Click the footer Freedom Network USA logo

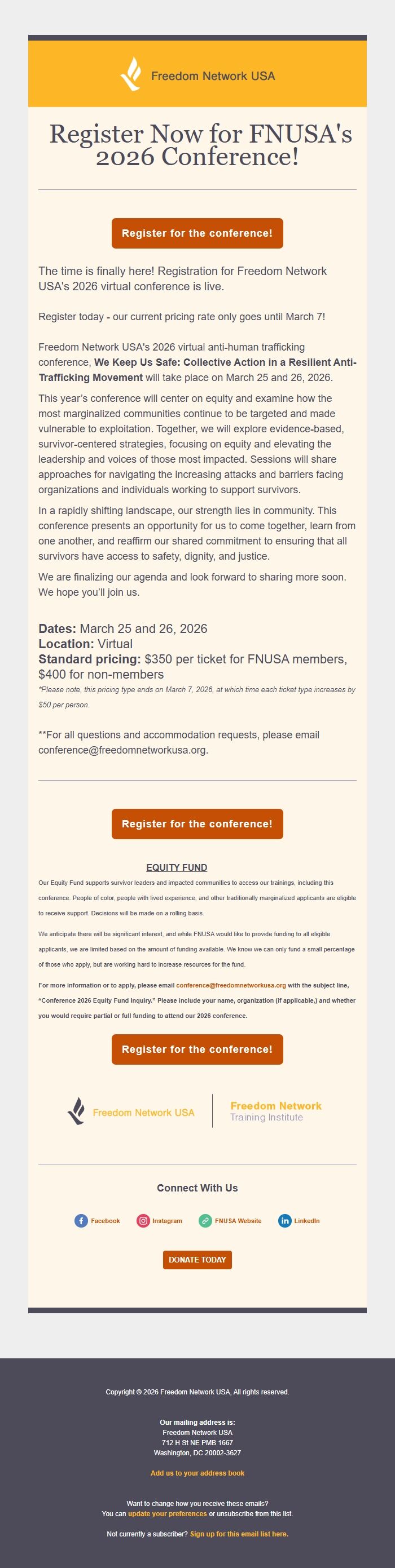pyautogui.click(x=131, y=1111)
